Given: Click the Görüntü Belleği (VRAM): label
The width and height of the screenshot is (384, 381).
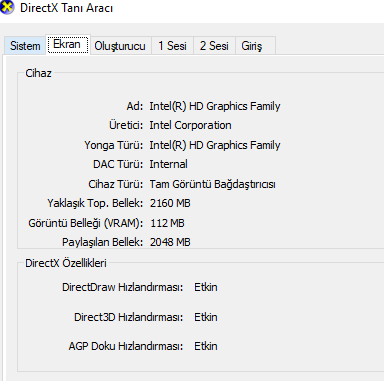Looking at the screenshot, I should [86, 223].
